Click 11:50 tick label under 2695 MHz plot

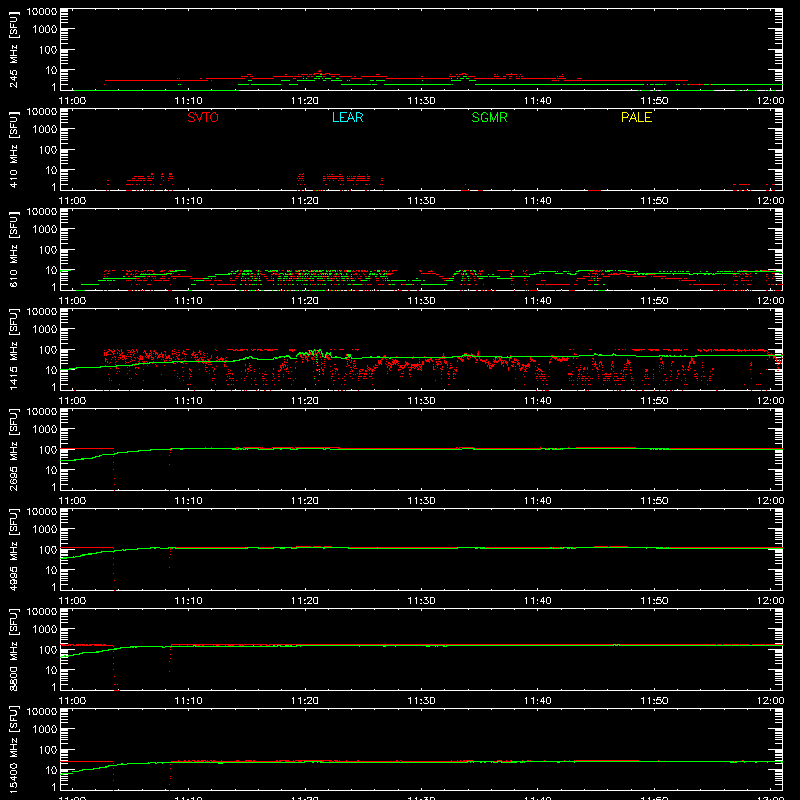pyautogui.click(x=654, y=501)
